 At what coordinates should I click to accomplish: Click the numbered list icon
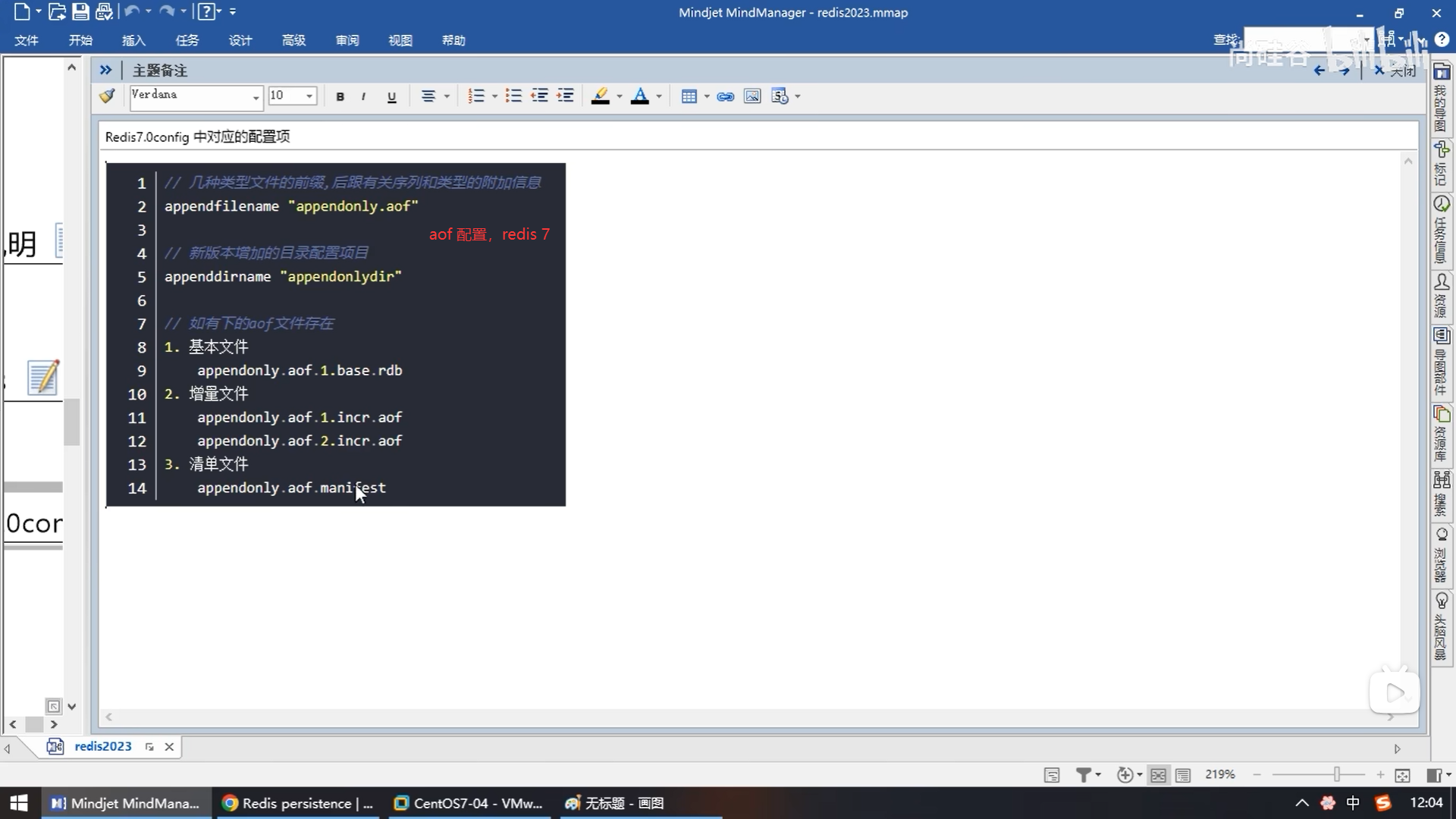tap(476, 96)
